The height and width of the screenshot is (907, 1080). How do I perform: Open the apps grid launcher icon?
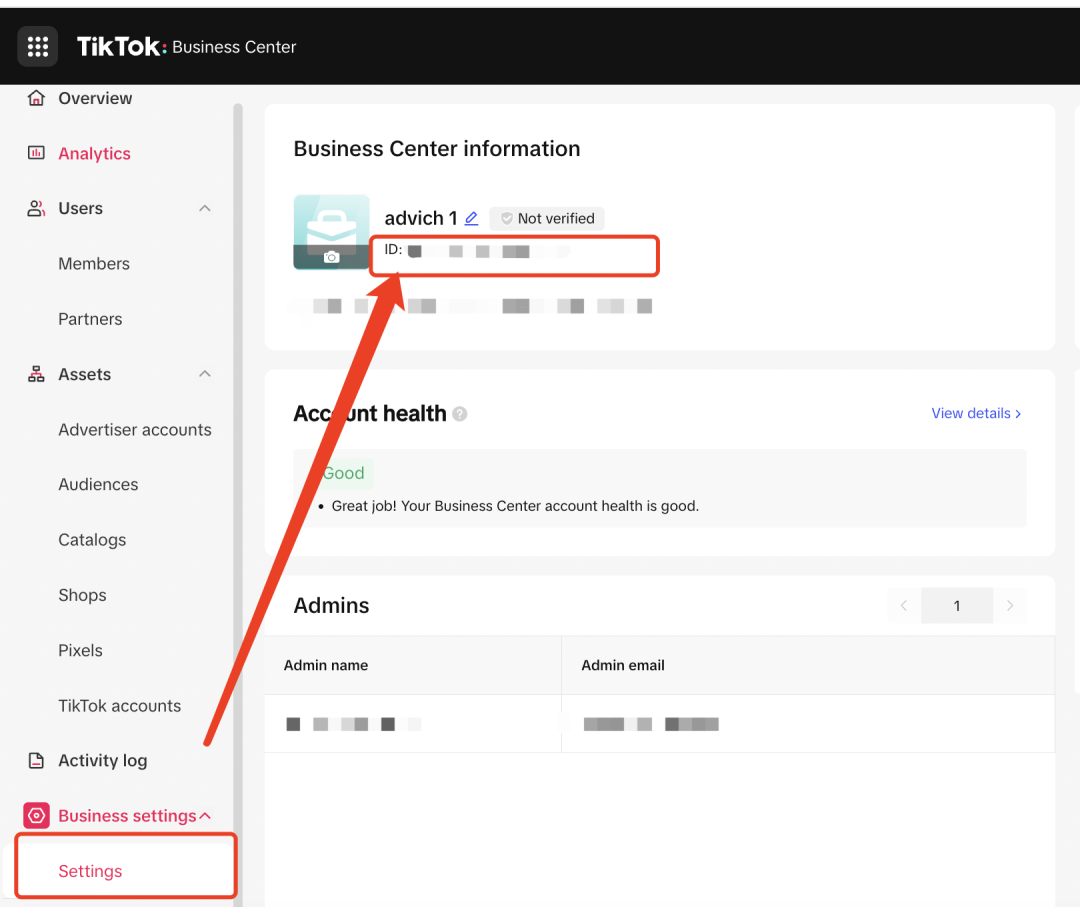tap(38, 47)
